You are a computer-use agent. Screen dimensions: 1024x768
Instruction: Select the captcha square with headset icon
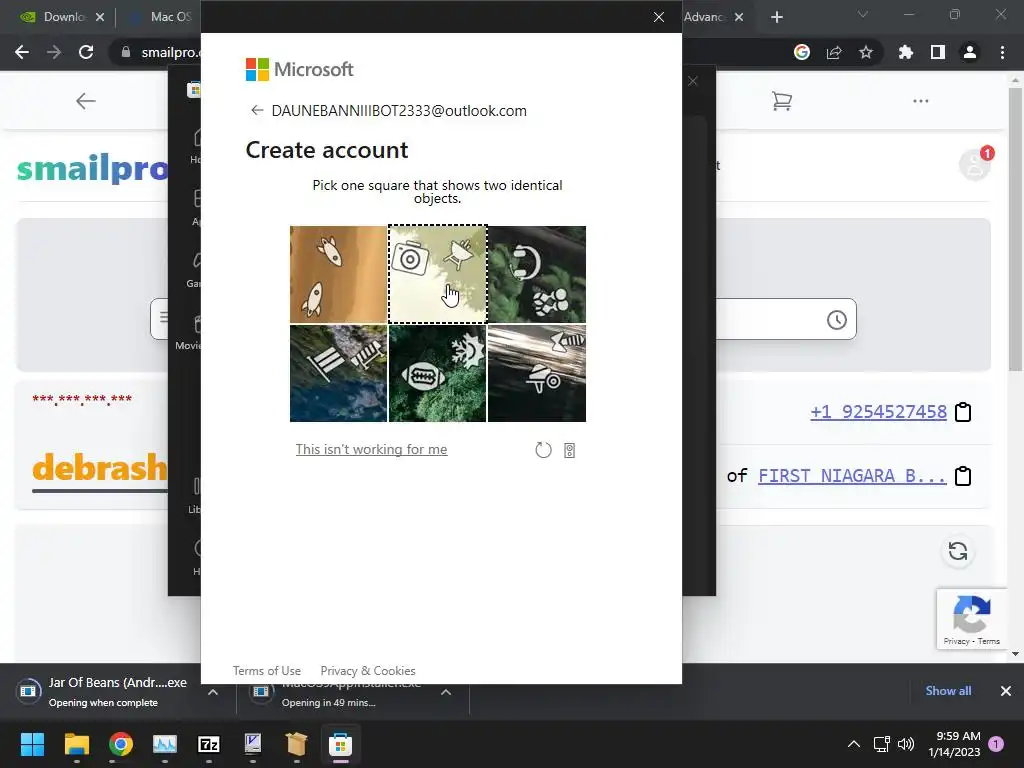pyautogui.click(x=537, y=274)
